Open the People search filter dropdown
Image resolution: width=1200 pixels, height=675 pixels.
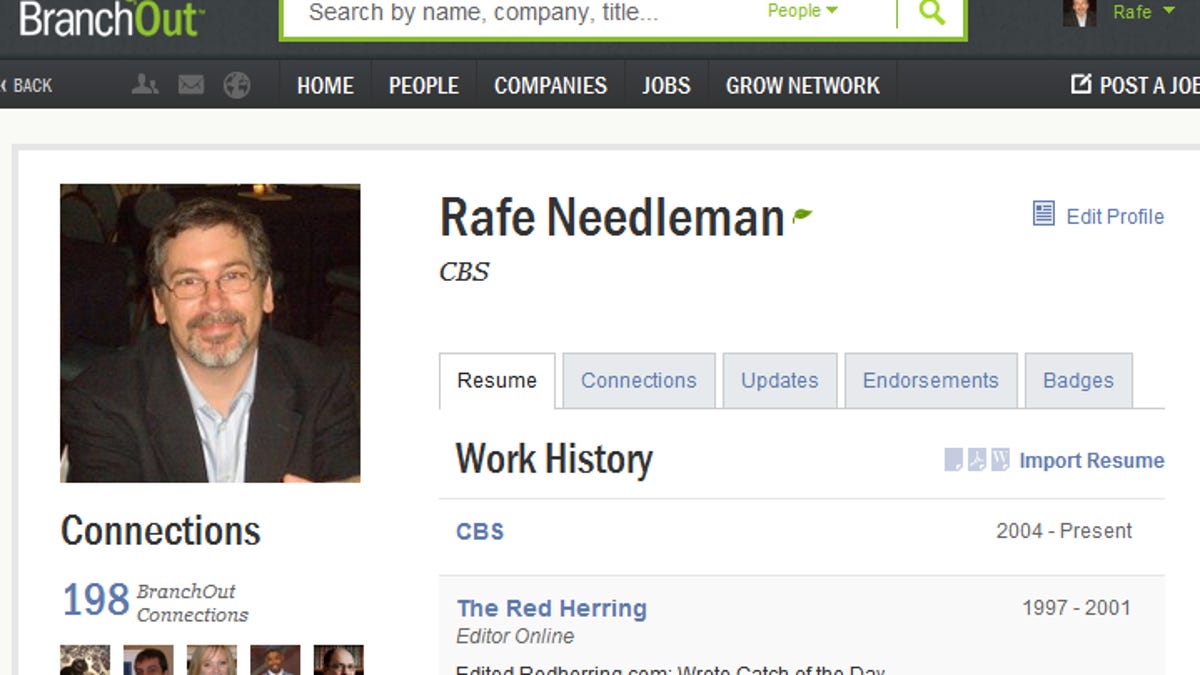click(x=802, y=12)
